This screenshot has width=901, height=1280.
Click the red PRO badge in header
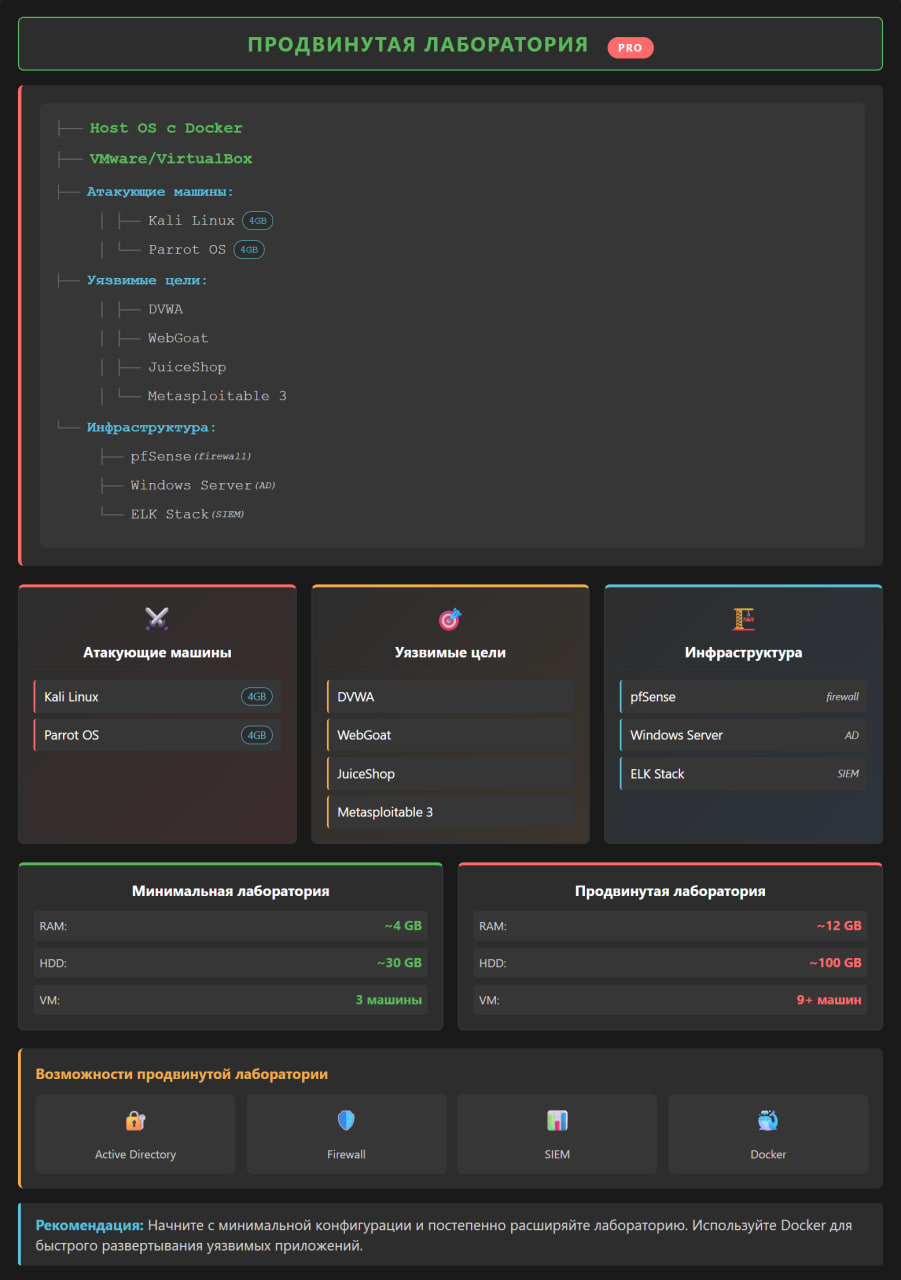(x=630, y=47)
